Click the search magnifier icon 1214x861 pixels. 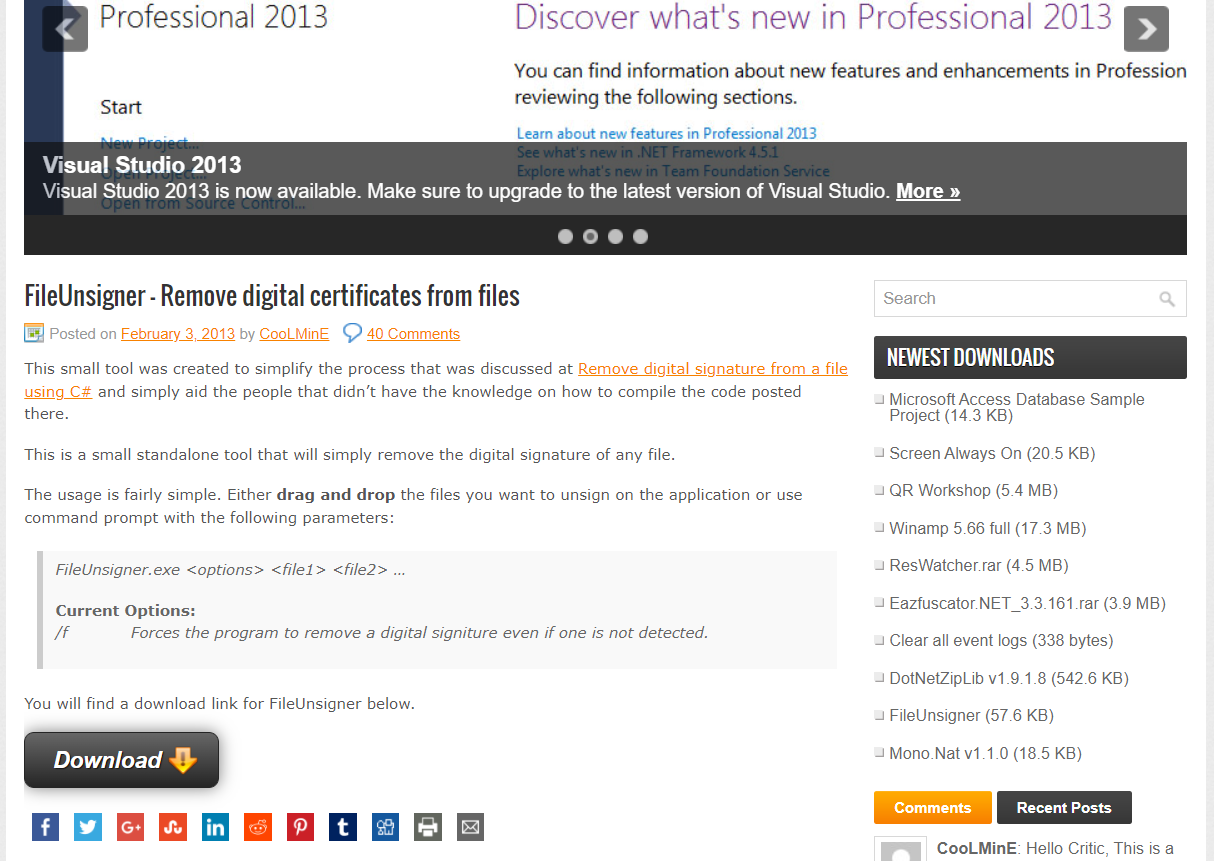1166,299
